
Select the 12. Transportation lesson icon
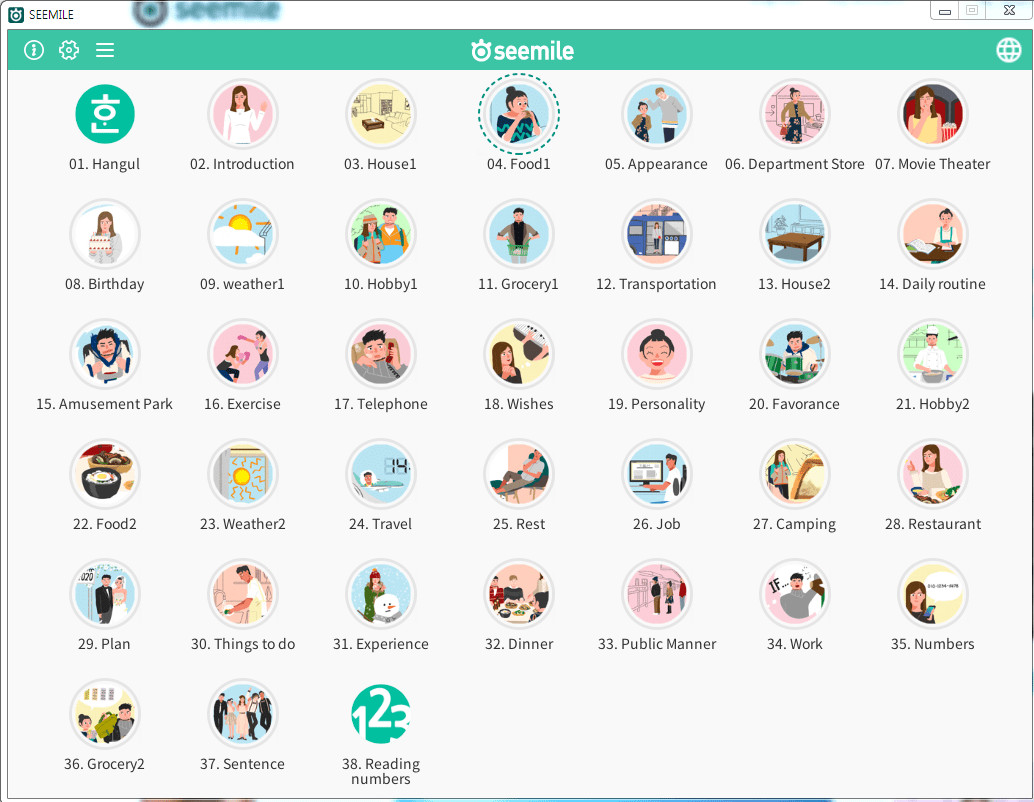(657, 234)
